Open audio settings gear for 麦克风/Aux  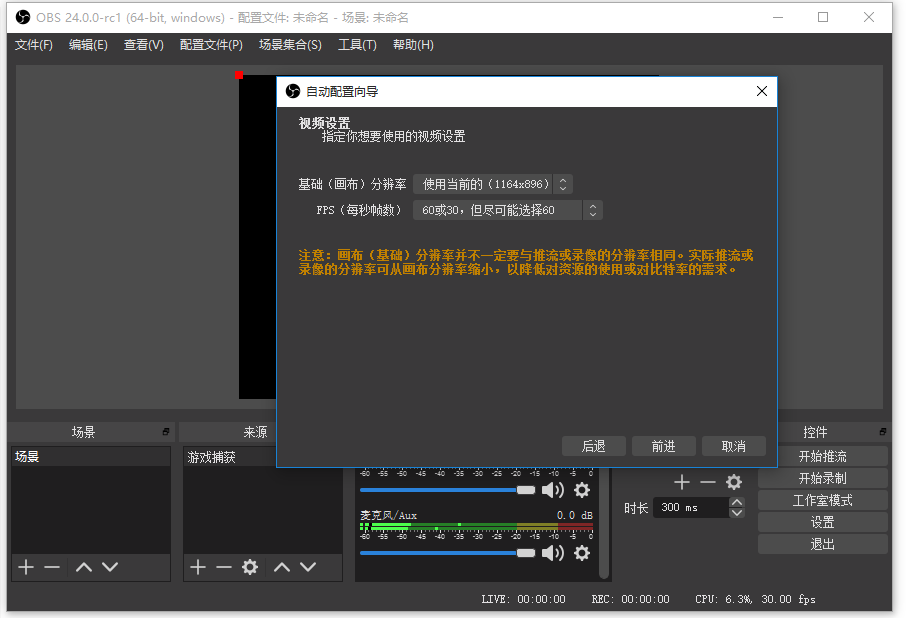coord(582,553)
